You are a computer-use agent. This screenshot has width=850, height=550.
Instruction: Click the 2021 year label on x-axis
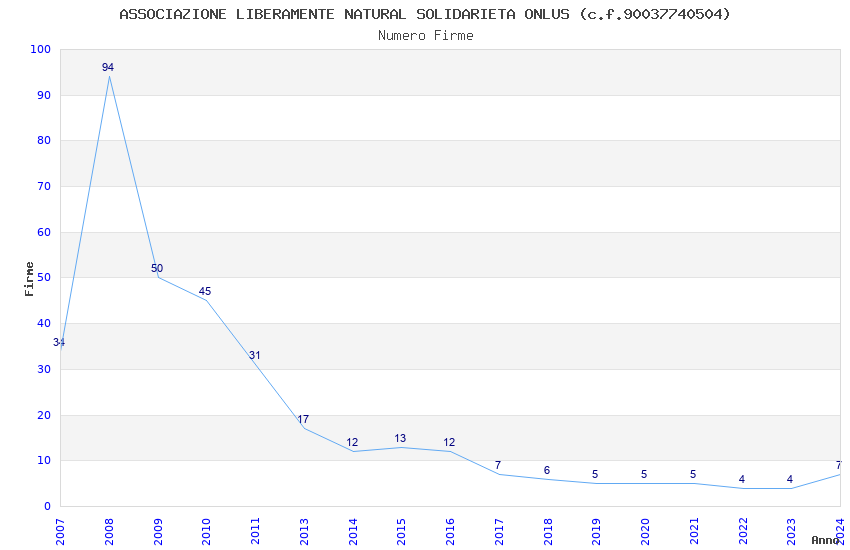coord(694,531)
